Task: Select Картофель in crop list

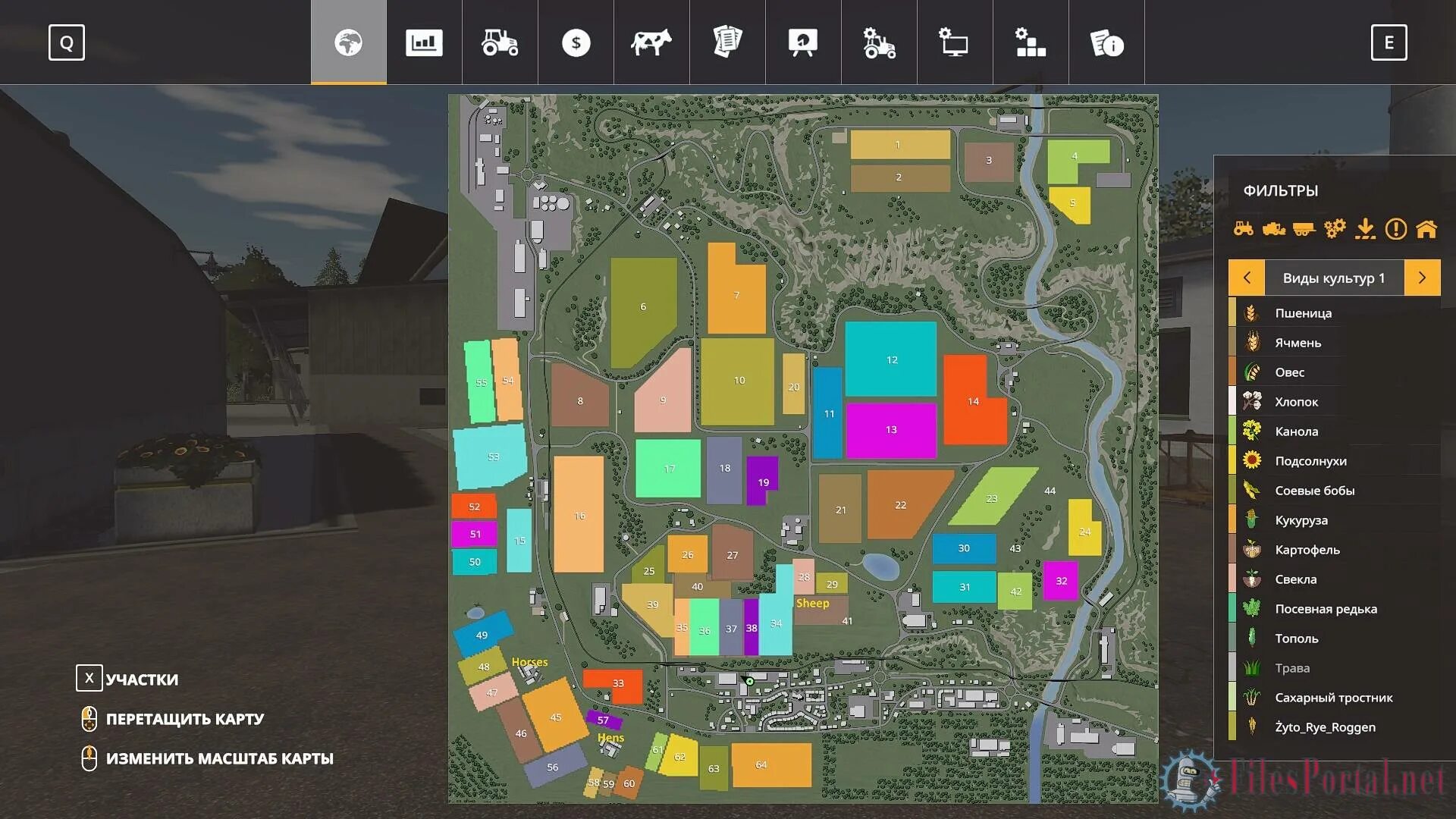Action: click(1335, 550)
